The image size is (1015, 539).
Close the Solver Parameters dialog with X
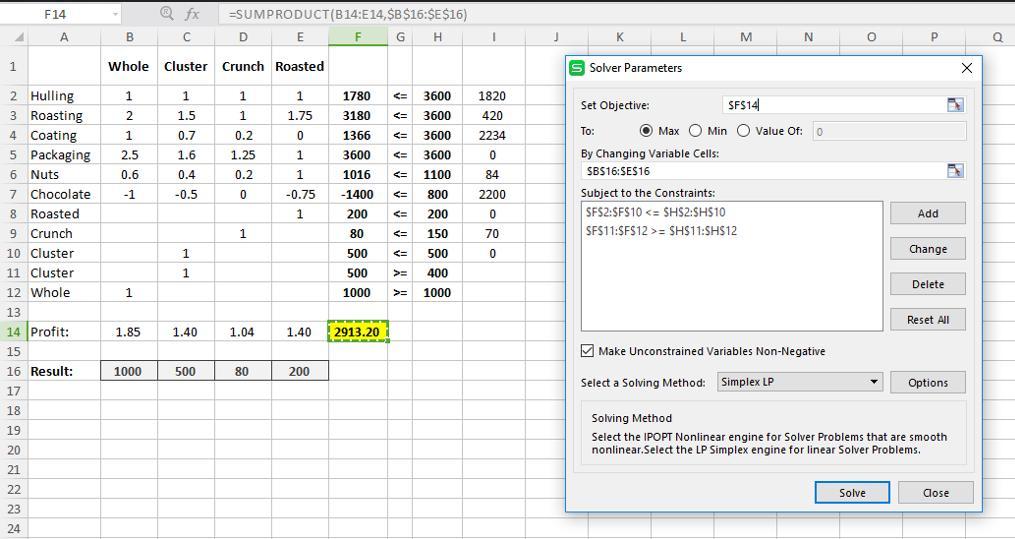[966, 68]
